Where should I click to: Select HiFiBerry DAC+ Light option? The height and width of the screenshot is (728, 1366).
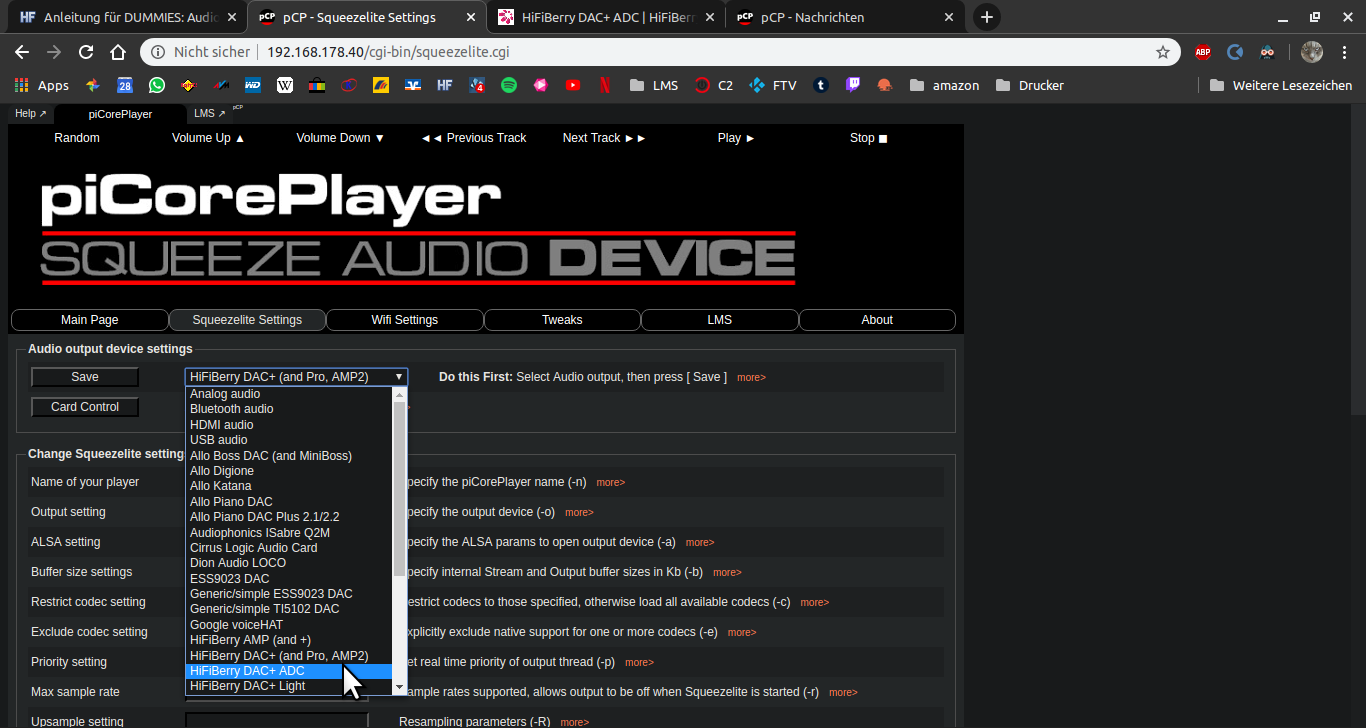tap(289, 686)
